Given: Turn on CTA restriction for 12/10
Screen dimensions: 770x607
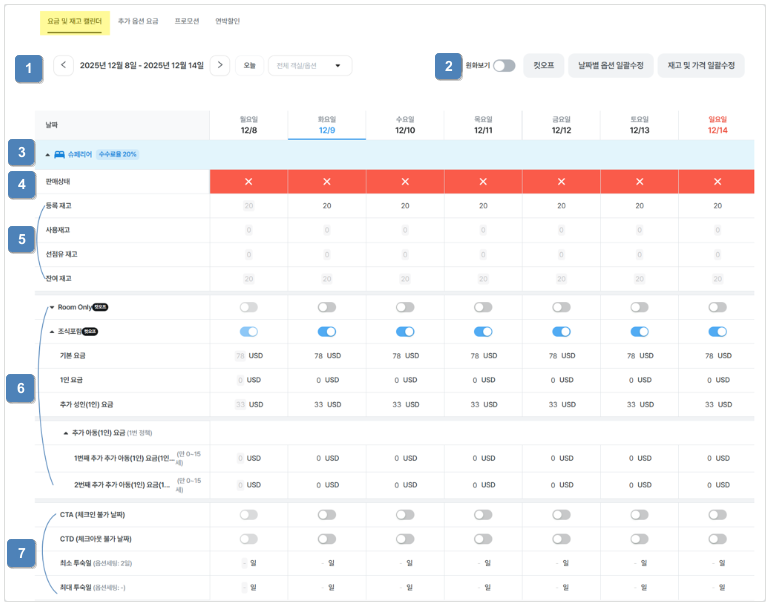Looking at the screenshot, I should pos(405,515).
